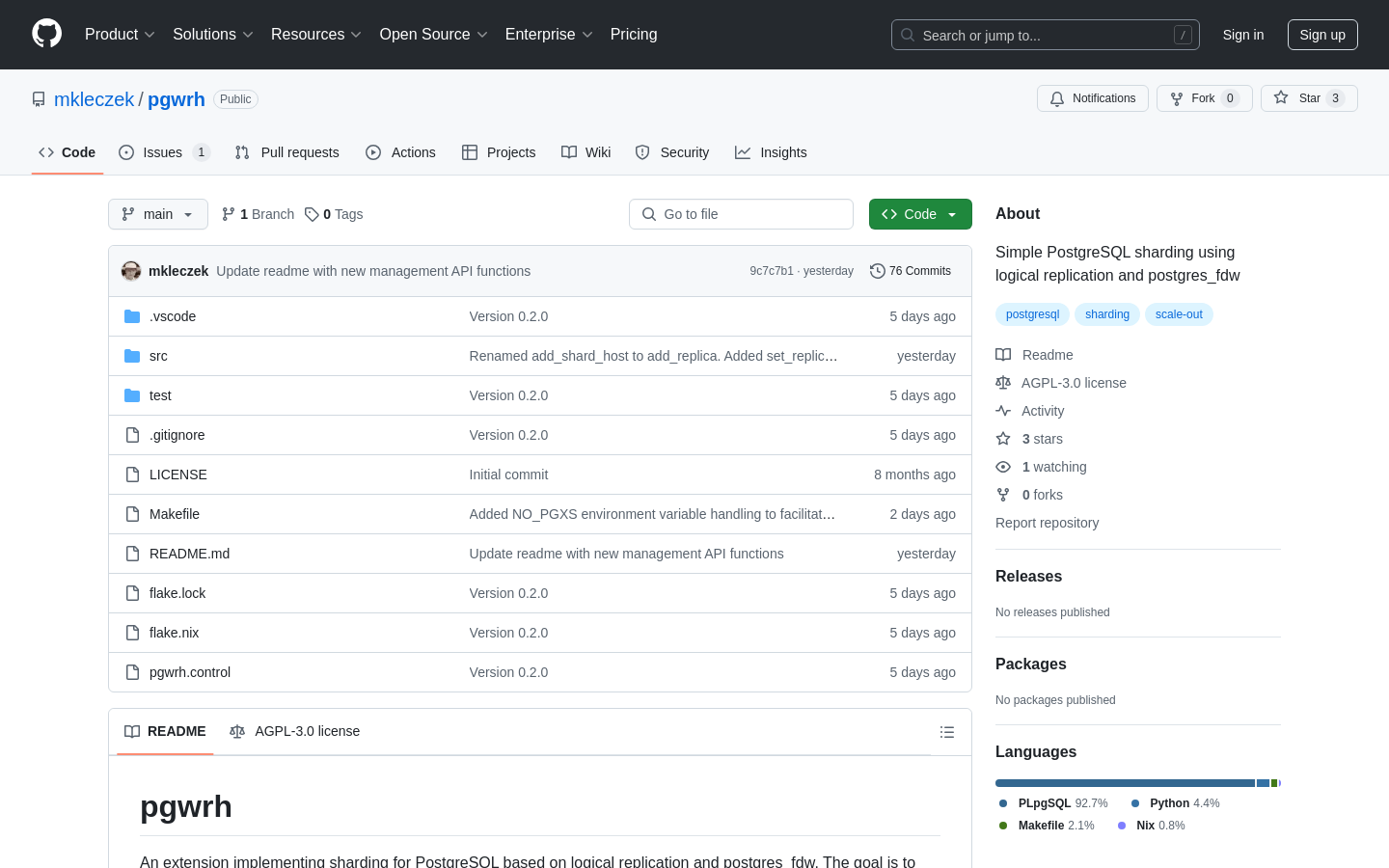1389x868 pixels.
Task: Click the star icon beside 3 stars
Action: tap(1003, 439)
